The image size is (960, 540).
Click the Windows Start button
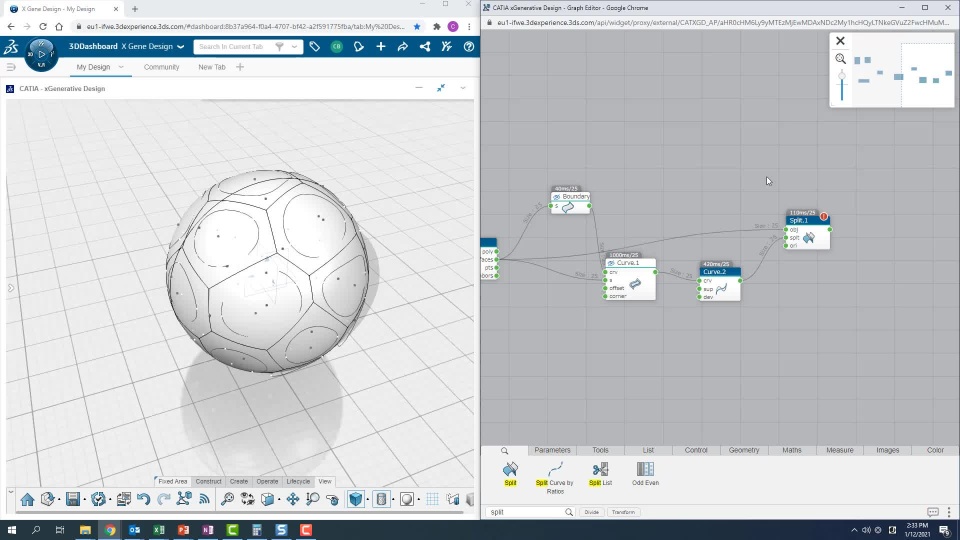(x=12, y=530)
